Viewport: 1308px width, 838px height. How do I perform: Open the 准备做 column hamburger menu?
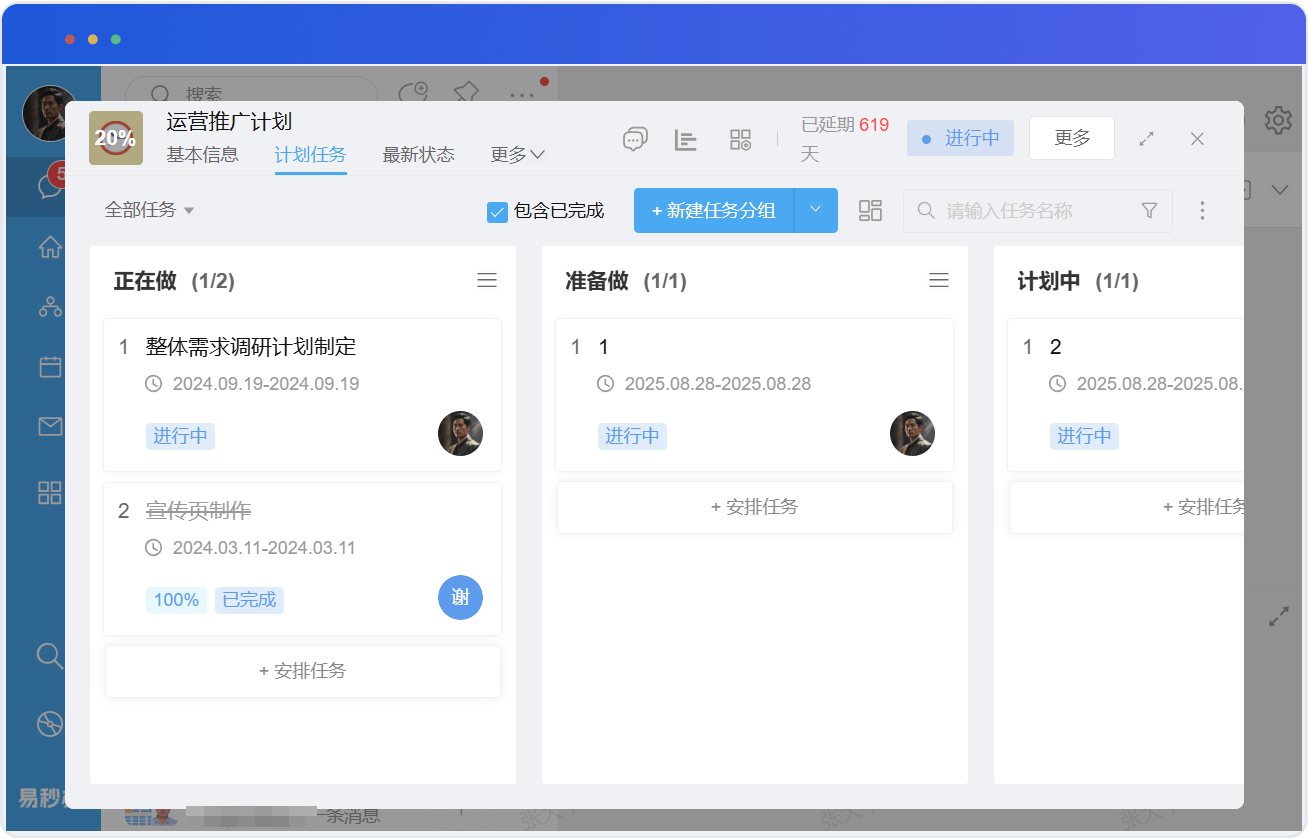[939, 281]
